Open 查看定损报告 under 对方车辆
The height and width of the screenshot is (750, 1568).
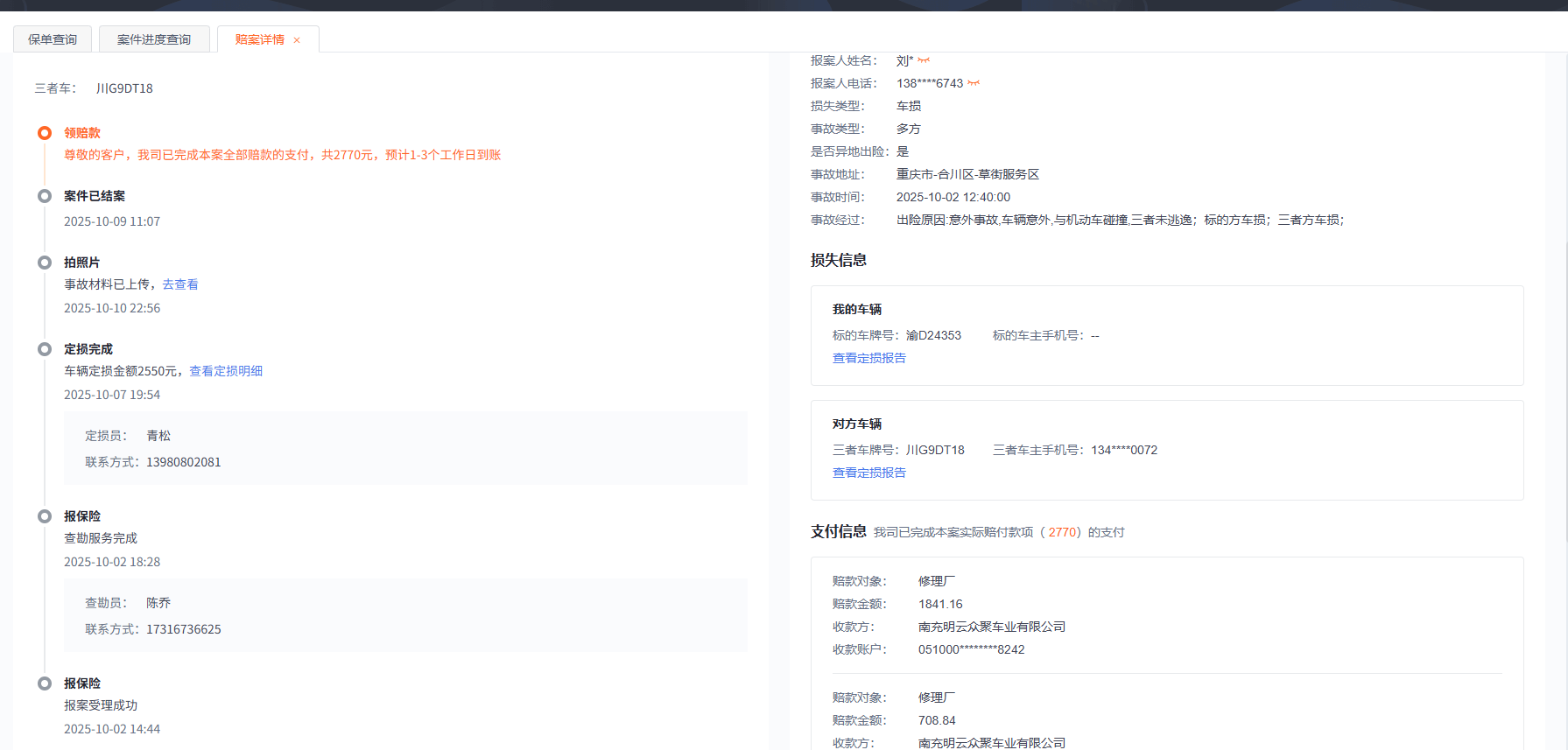pos(869,473)
